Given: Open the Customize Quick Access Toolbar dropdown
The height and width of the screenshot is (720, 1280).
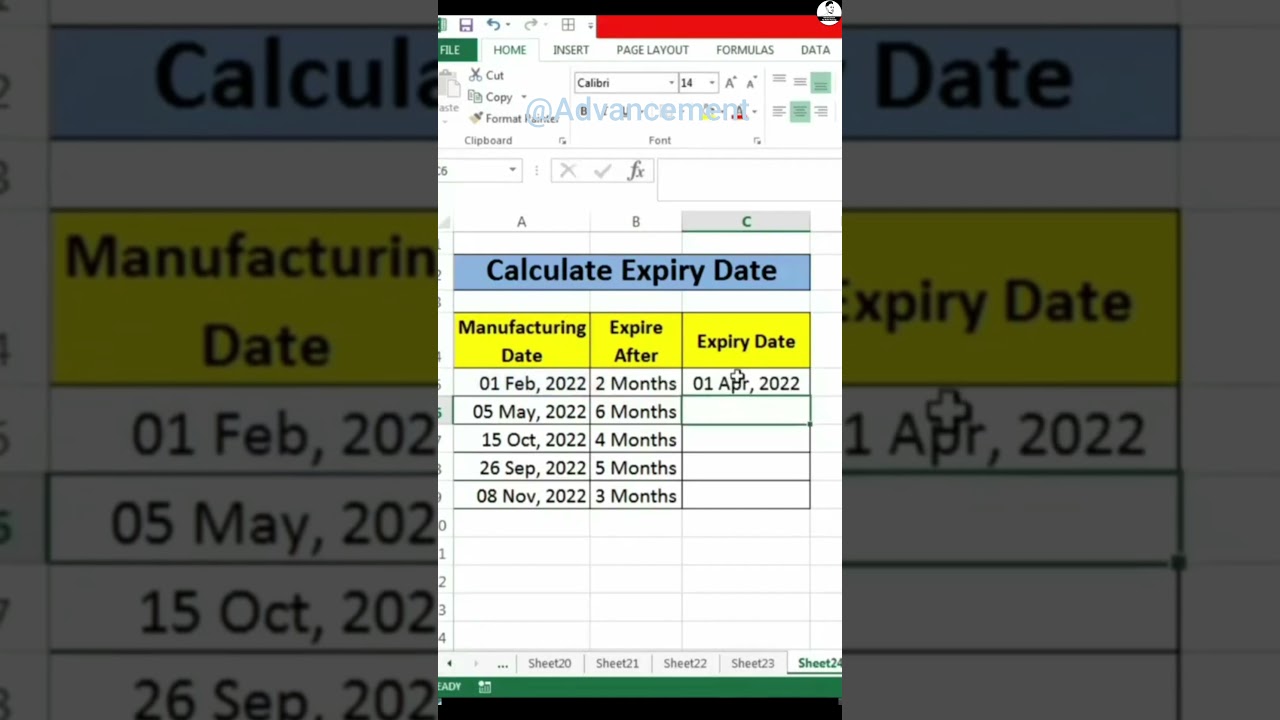Looking at the screenshot, I should click(x=590, y=25).
